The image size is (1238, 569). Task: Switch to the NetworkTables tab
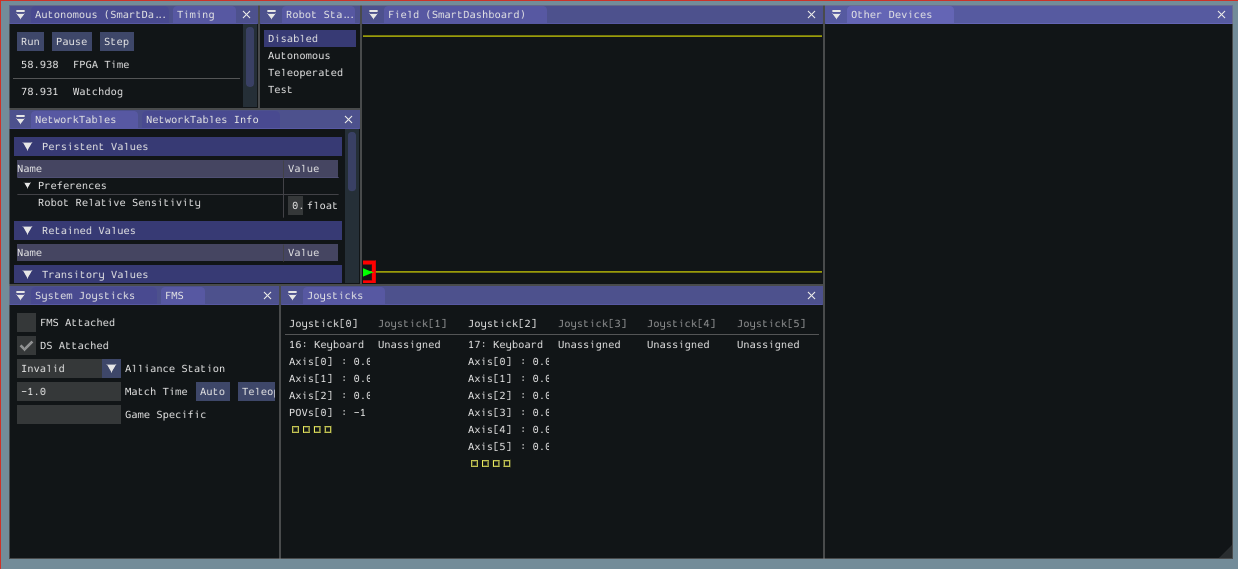coord(75,120)
